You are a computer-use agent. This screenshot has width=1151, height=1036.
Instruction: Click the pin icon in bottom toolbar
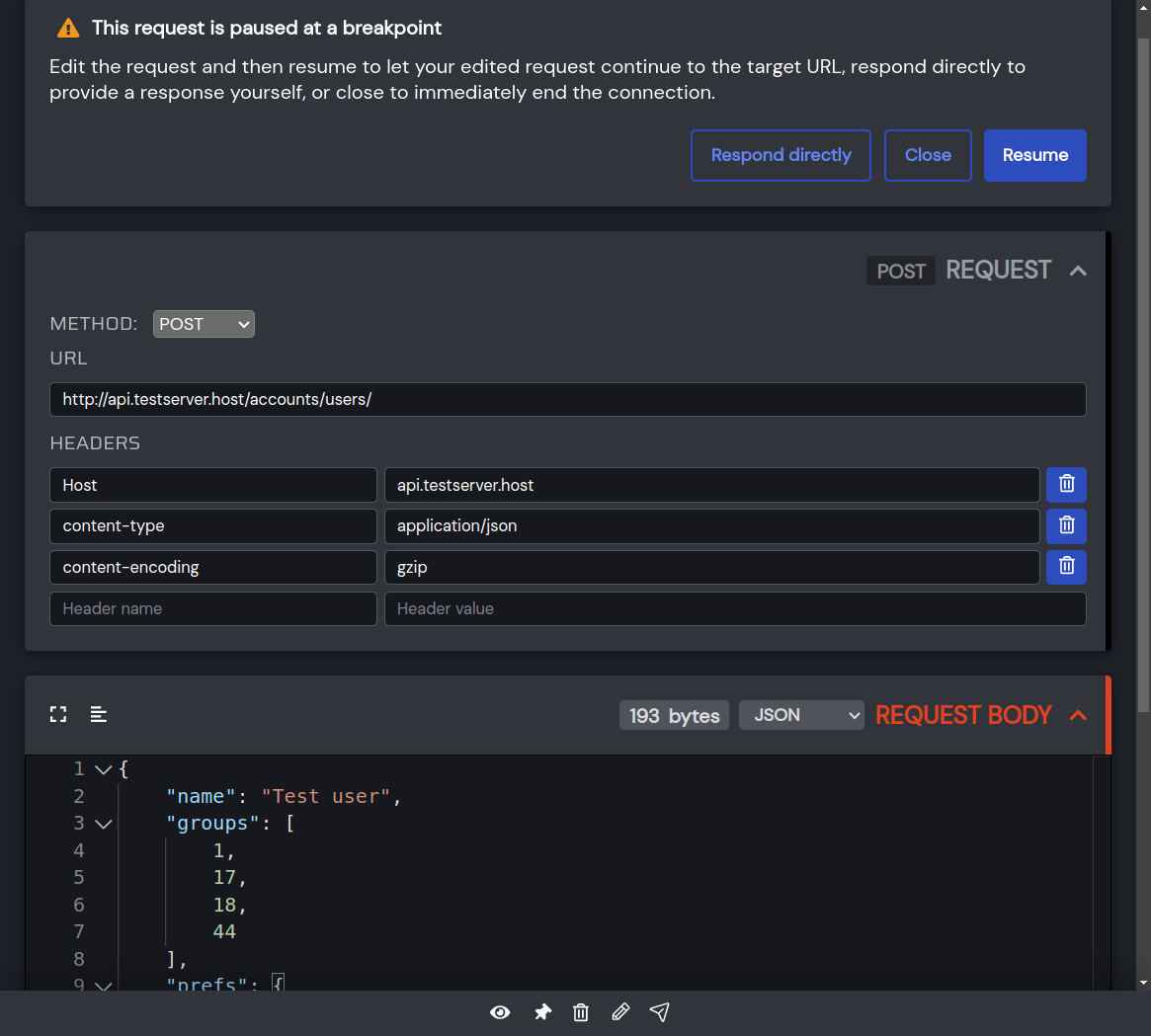coord(542,1012)
